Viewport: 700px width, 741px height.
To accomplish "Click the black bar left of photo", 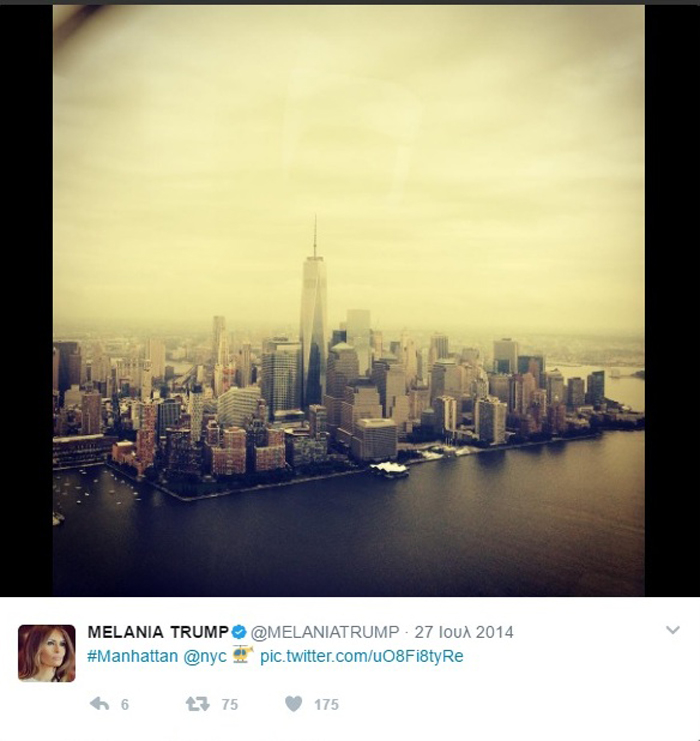I will [x=26, y=301].
